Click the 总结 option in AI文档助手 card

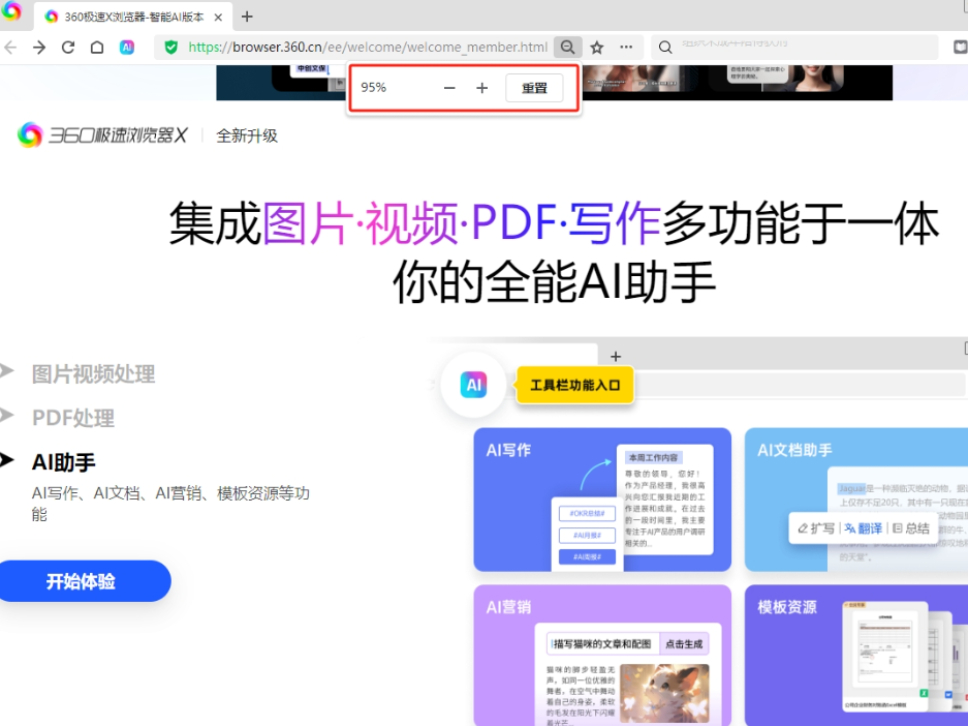[911, 528]
